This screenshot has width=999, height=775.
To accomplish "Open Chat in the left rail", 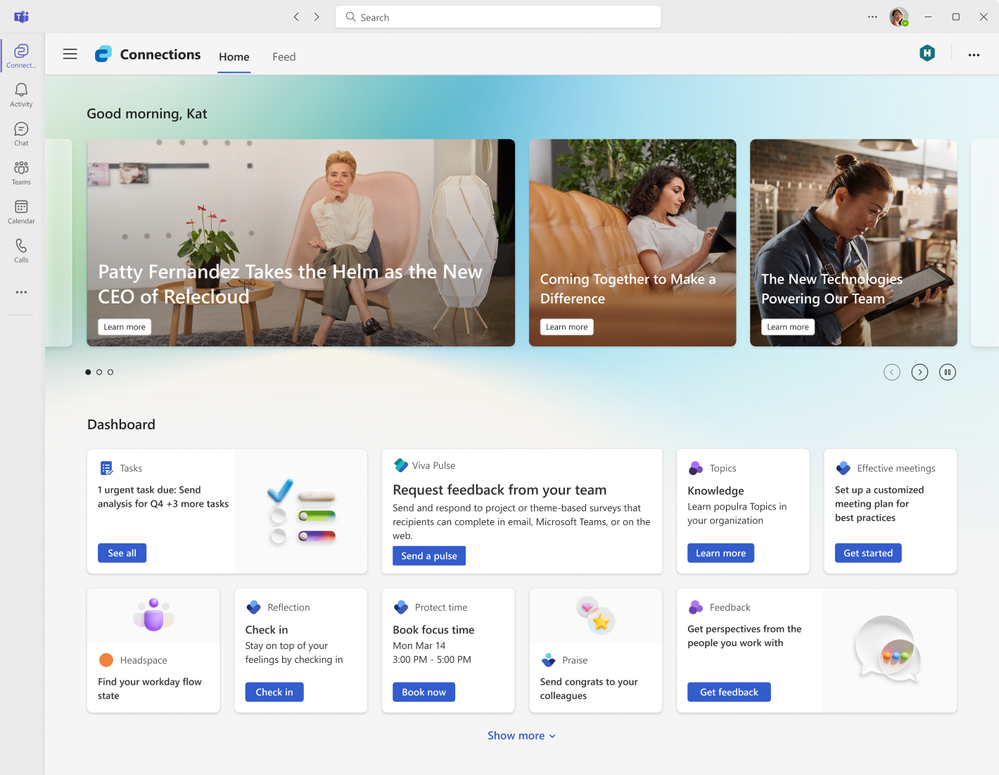I will click(x=21, y=134).
